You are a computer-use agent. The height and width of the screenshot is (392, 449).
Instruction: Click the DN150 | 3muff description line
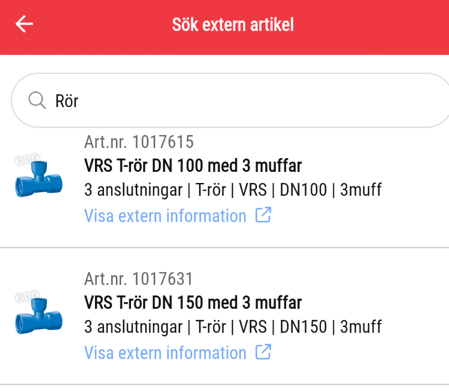click(233, 327)
